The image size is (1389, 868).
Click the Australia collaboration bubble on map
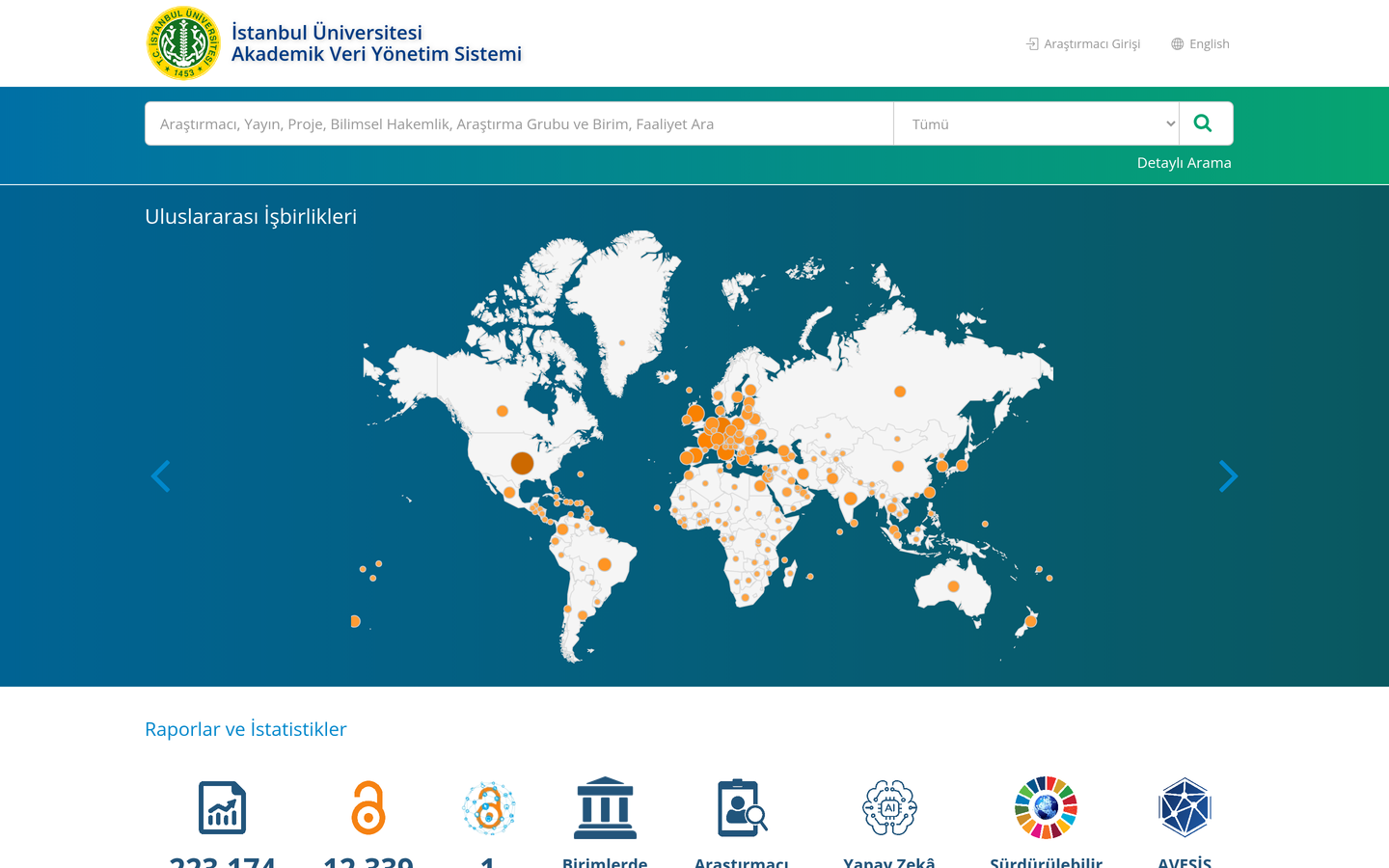[x=953, y=586]
